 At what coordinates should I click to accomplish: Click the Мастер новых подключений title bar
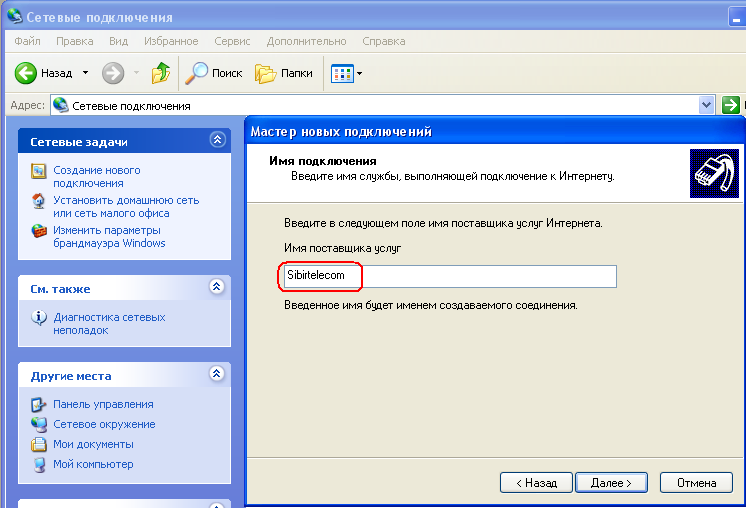click(495, 131)
